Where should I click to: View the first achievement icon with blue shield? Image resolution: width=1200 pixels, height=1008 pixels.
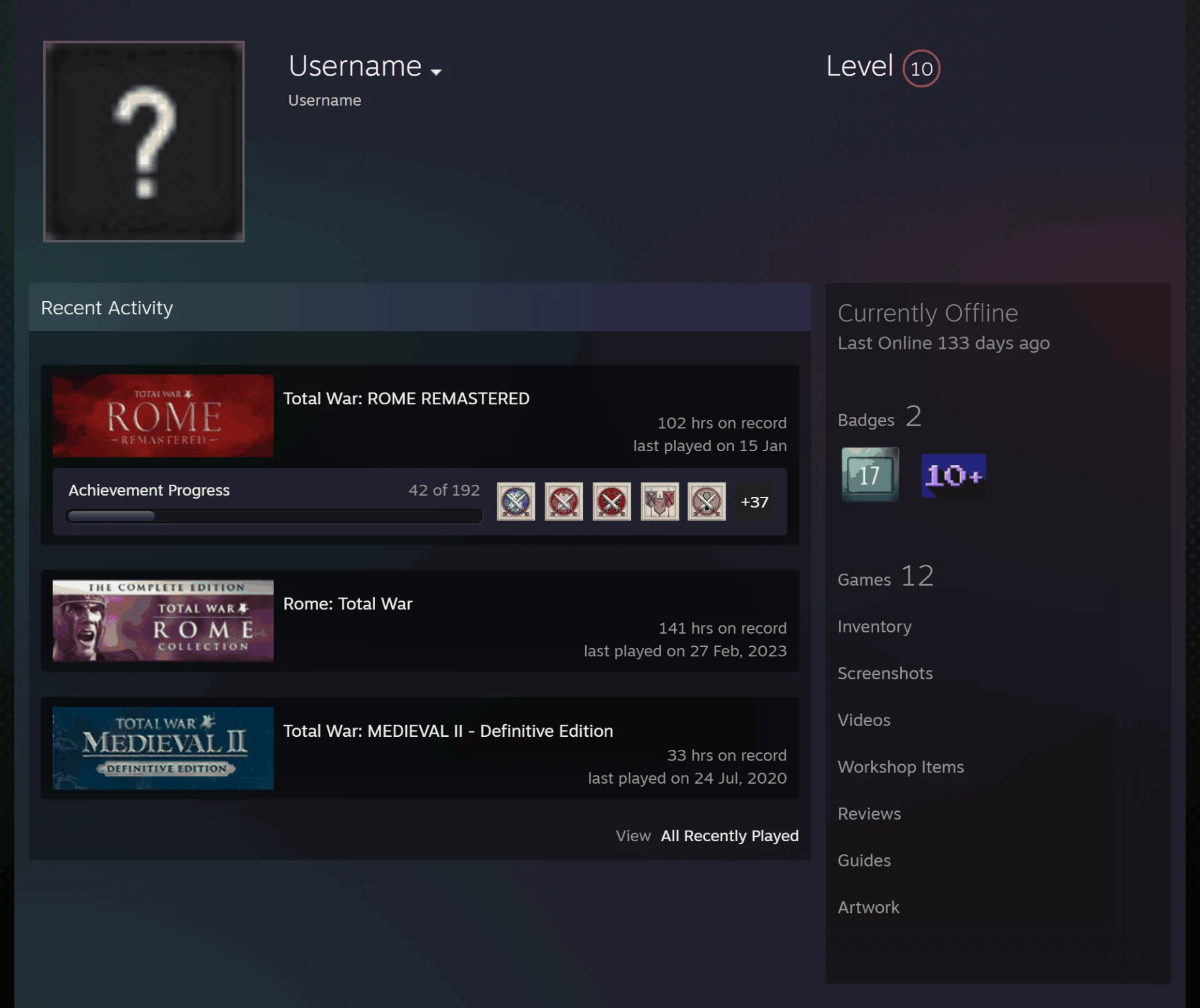click(x=516, y=501)
